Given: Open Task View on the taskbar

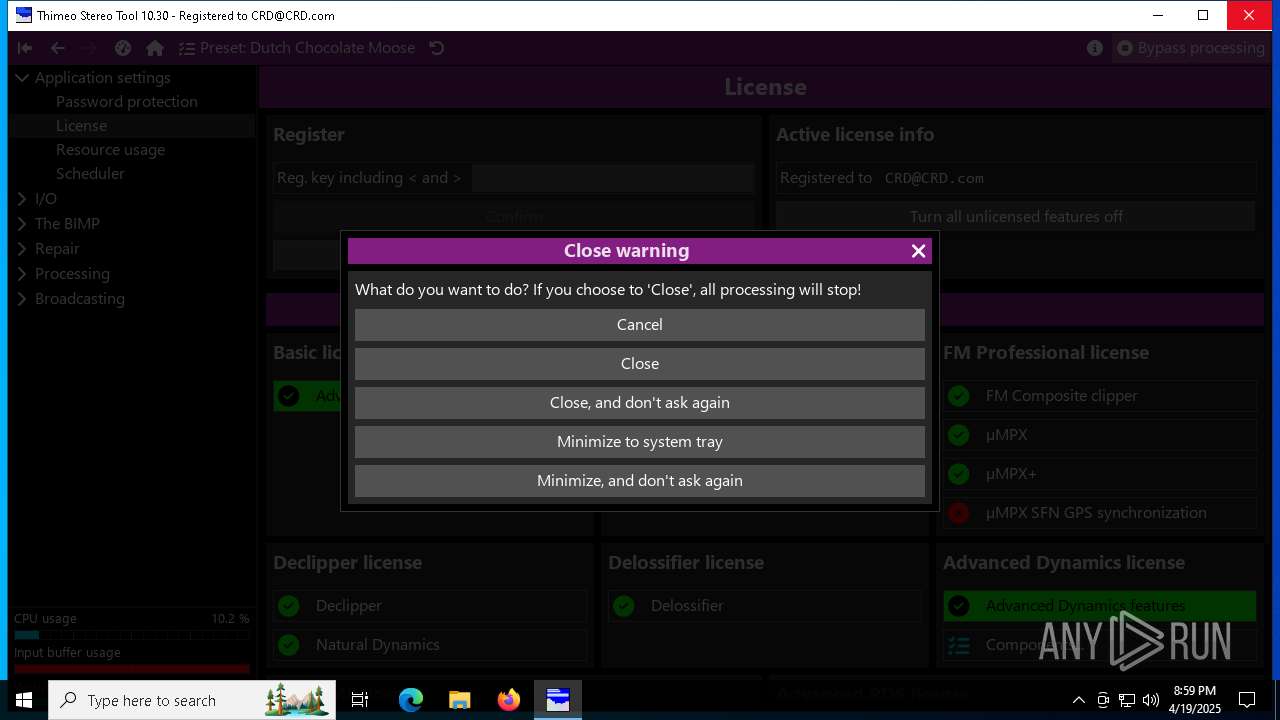Looking at the screenshot, I should pos(360,700).
